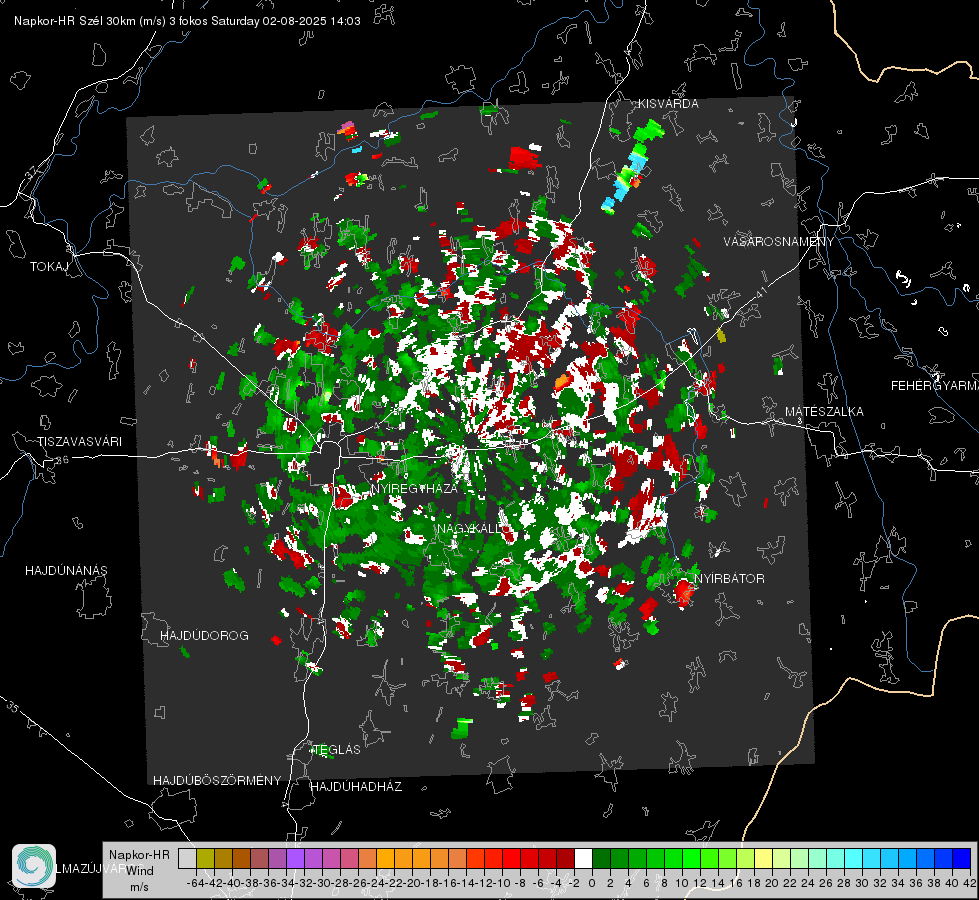Select the MÁTÉSZALKA label
The image size is (979, 900).
pyautogui.click(x=824, y=412)
